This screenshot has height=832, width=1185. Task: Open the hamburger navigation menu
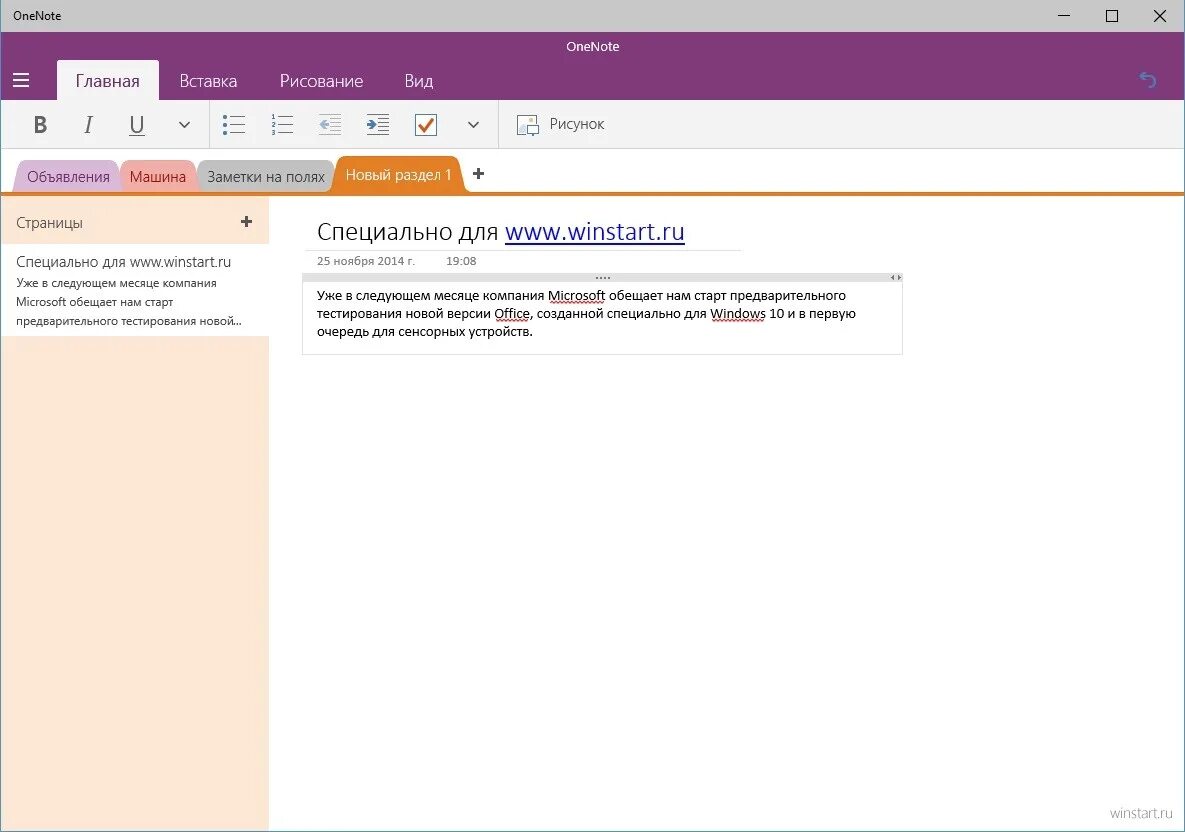[21, 80]
